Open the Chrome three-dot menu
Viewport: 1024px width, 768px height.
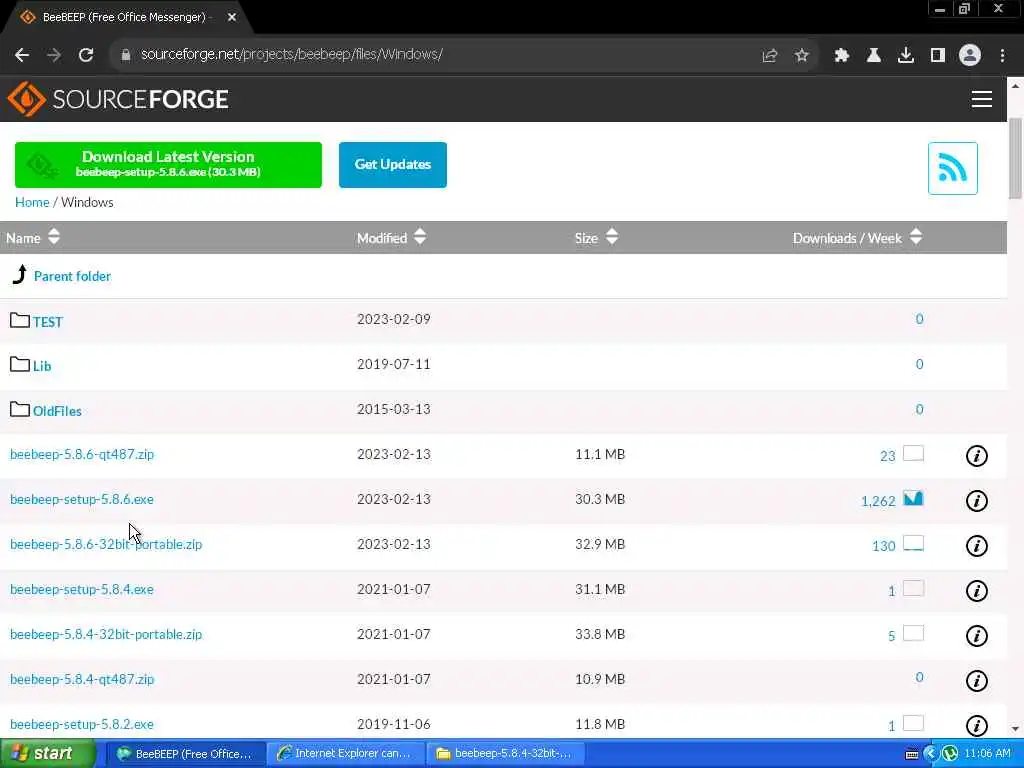click(1002, 56)
